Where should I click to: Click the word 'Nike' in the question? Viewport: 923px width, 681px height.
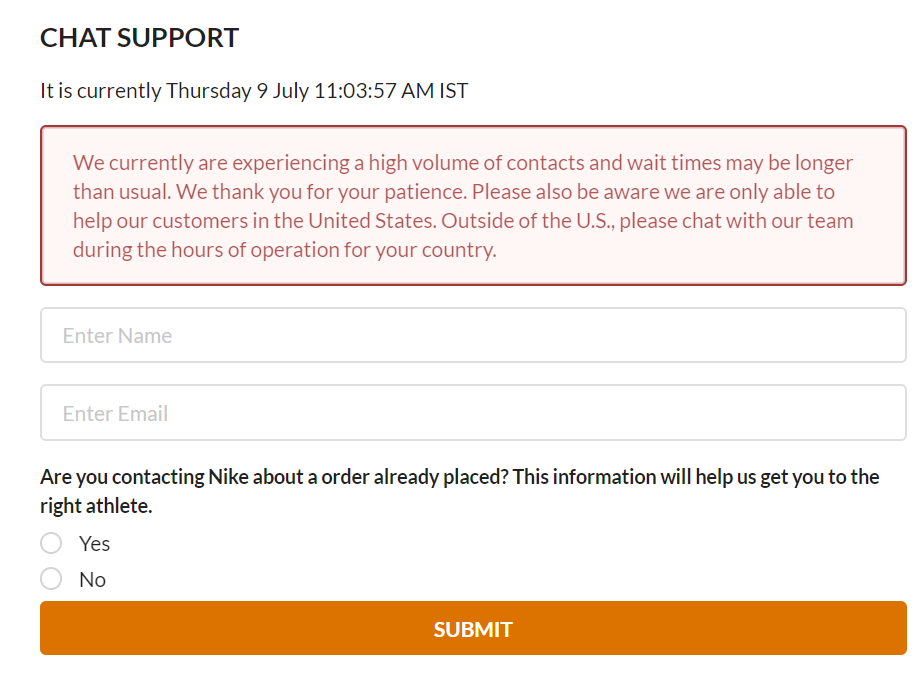(x=228, y=477)
